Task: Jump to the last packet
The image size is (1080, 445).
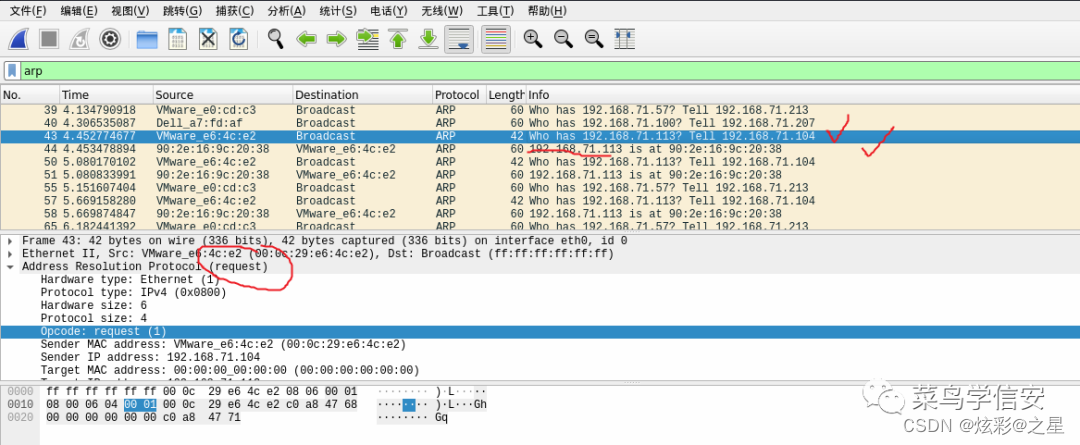Action: [428, 39]
